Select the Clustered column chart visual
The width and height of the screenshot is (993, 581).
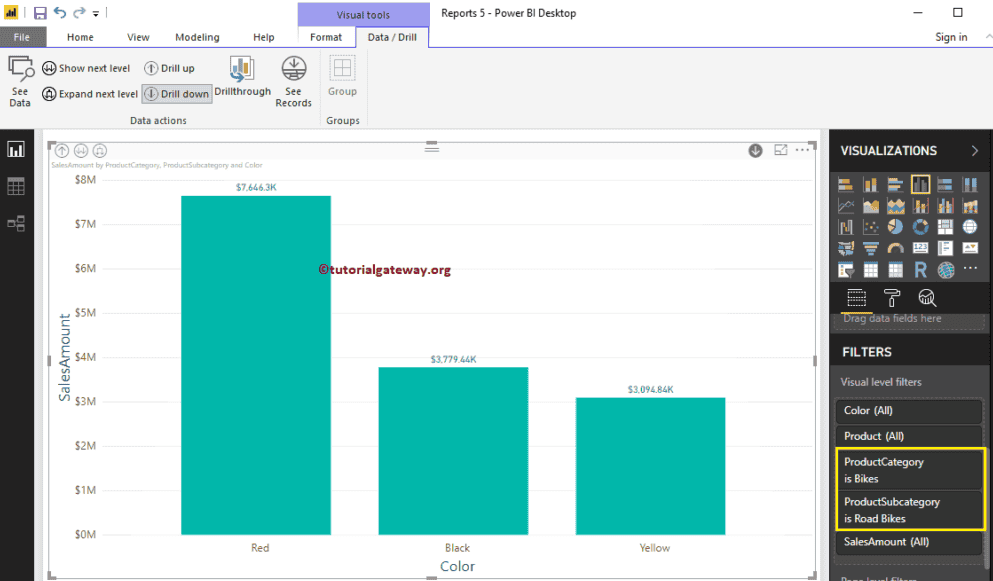point(920,184)
